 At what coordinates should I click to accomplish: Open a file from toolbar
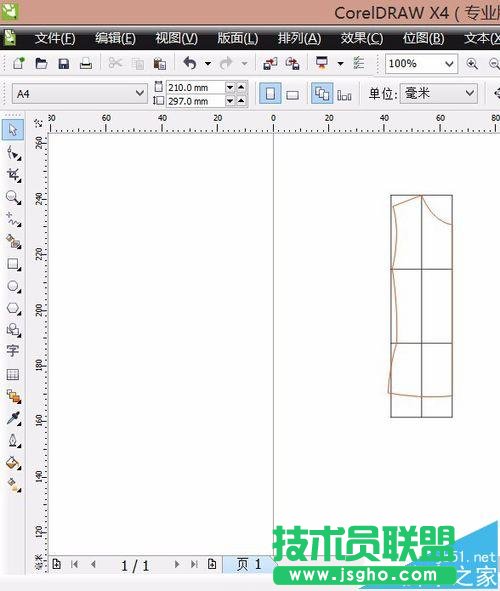pyautogui.click(x=41, y=63)
